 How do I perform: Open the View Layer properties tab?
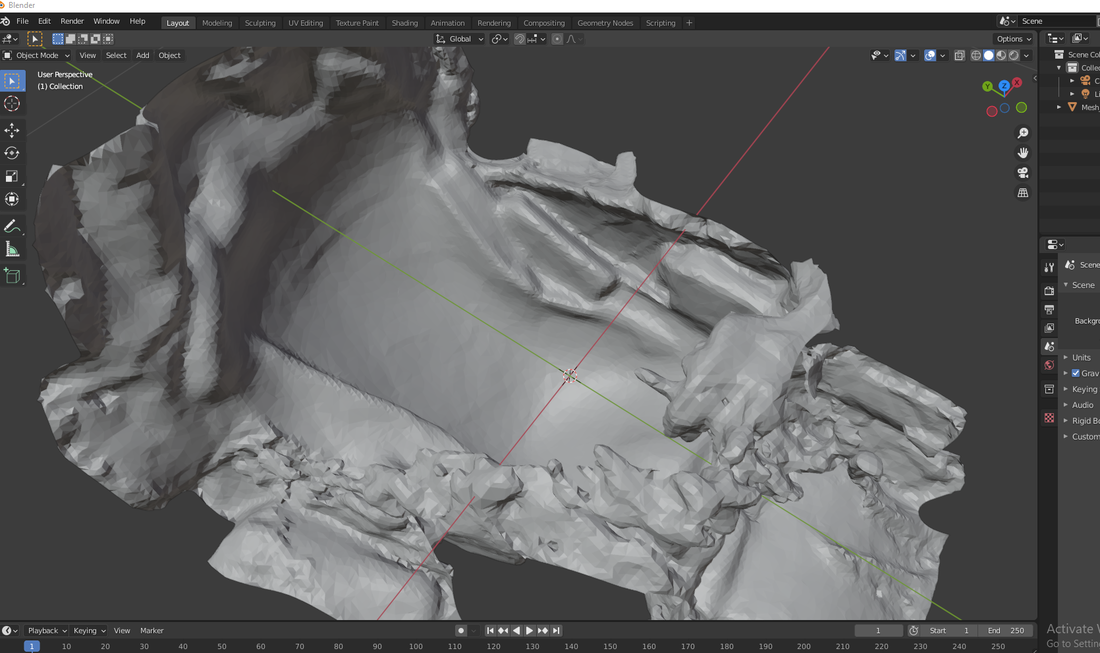point(1049,328)
